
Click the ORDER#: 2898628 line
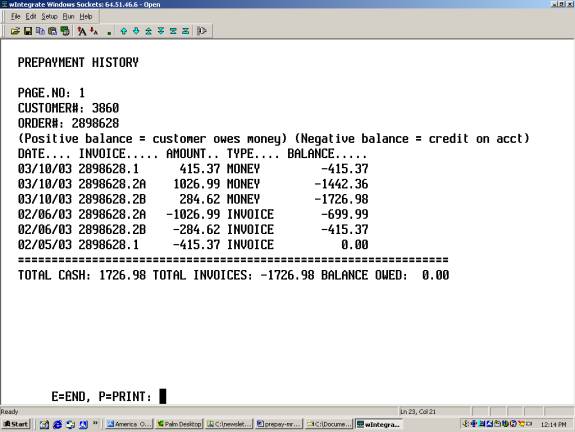68,123
